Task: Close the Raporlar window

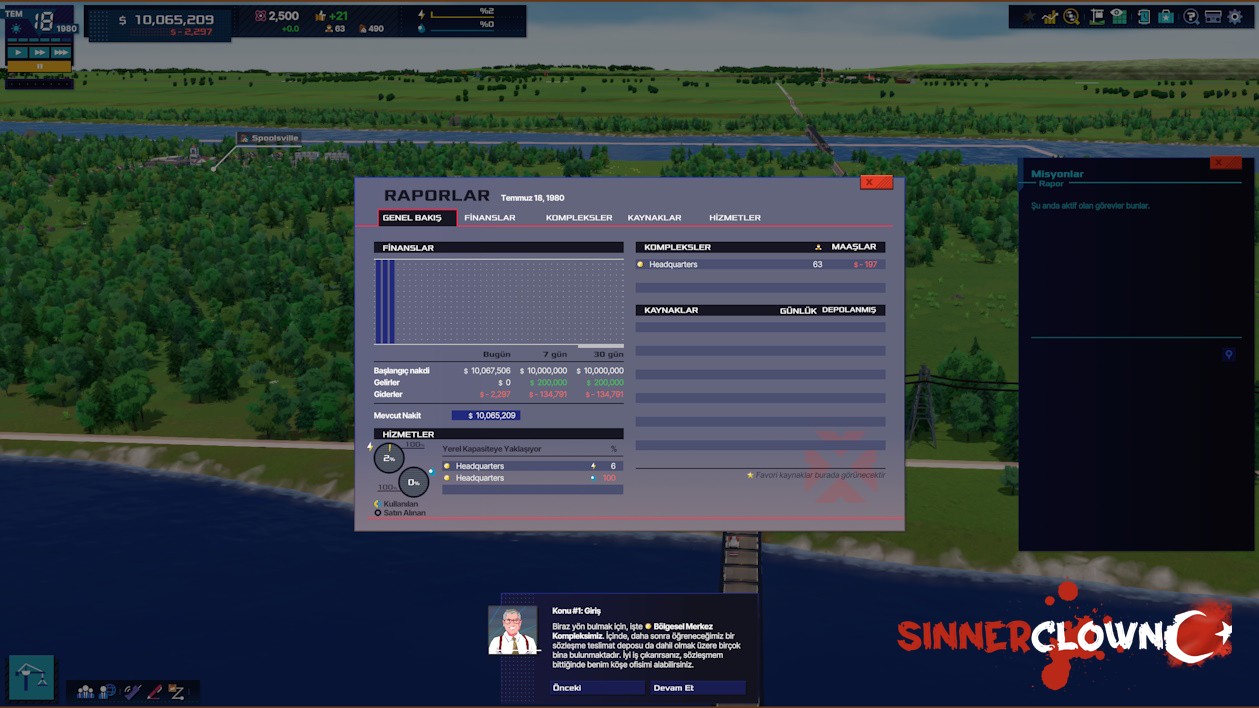Action: [x=876, y=182]
